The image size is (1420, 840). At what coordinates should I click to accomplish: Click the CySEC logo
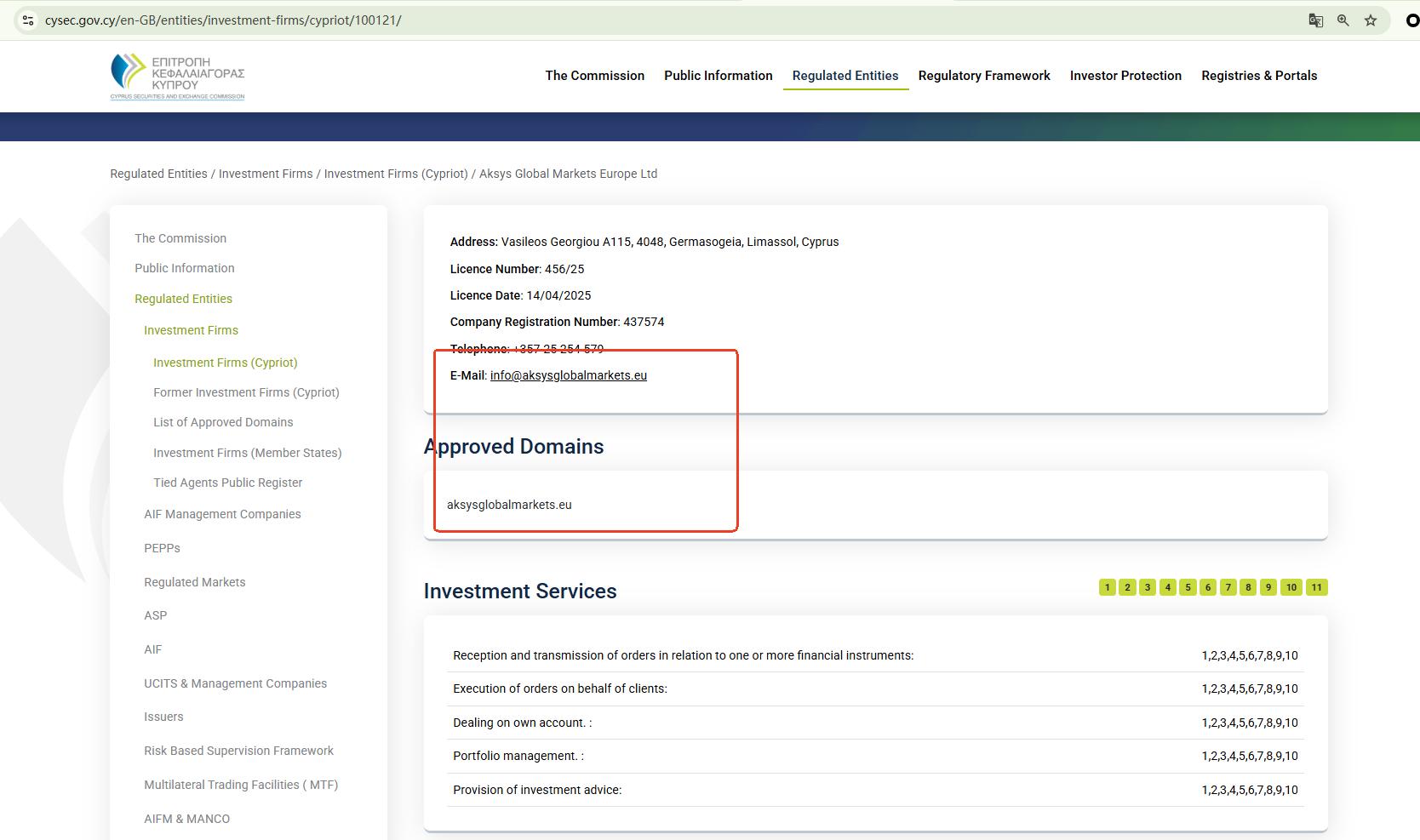[177, 76]
